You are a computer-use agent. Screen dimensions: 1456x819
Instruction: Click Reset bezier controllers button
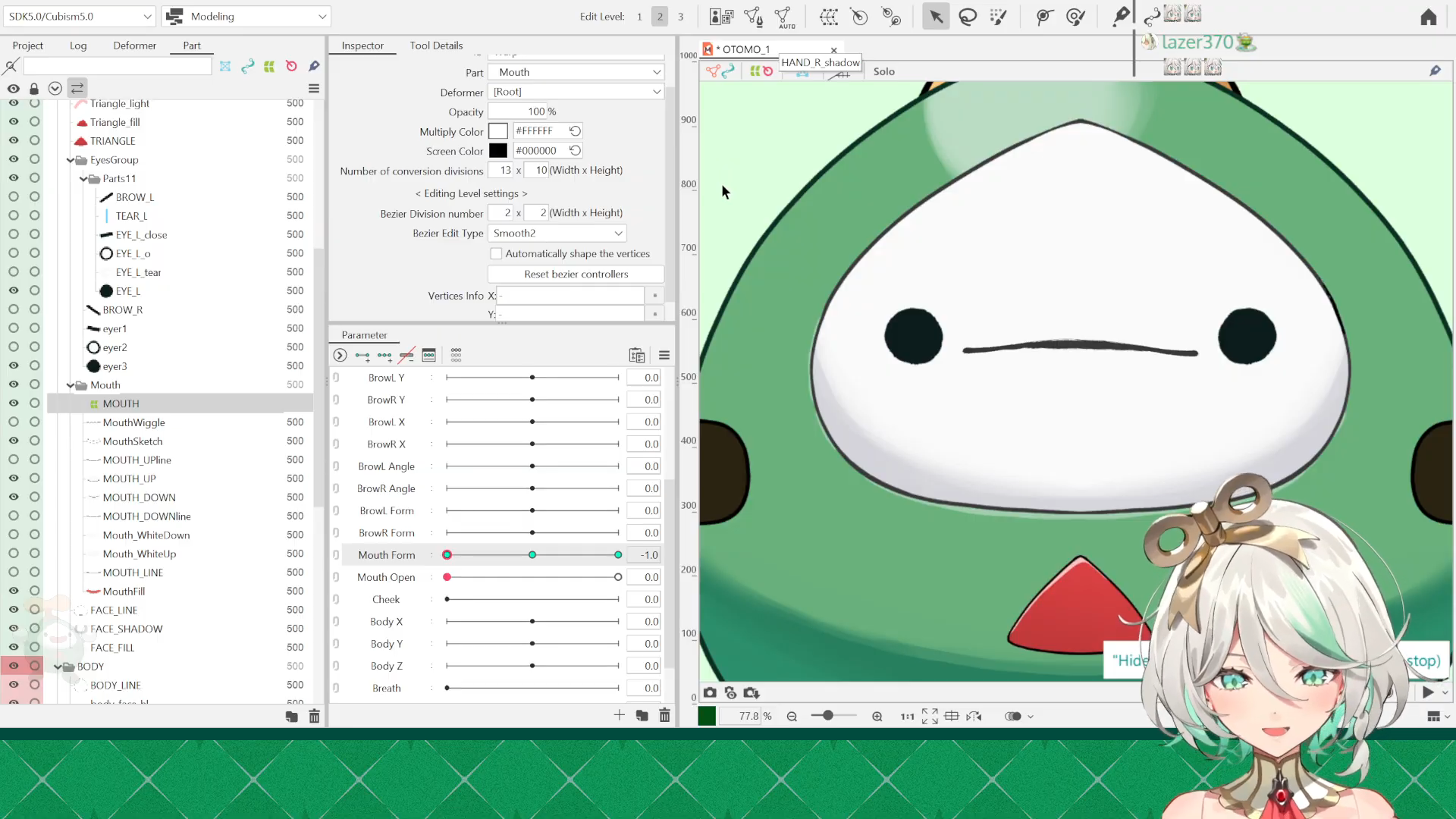pyautogui.click(x=576, y=274)
